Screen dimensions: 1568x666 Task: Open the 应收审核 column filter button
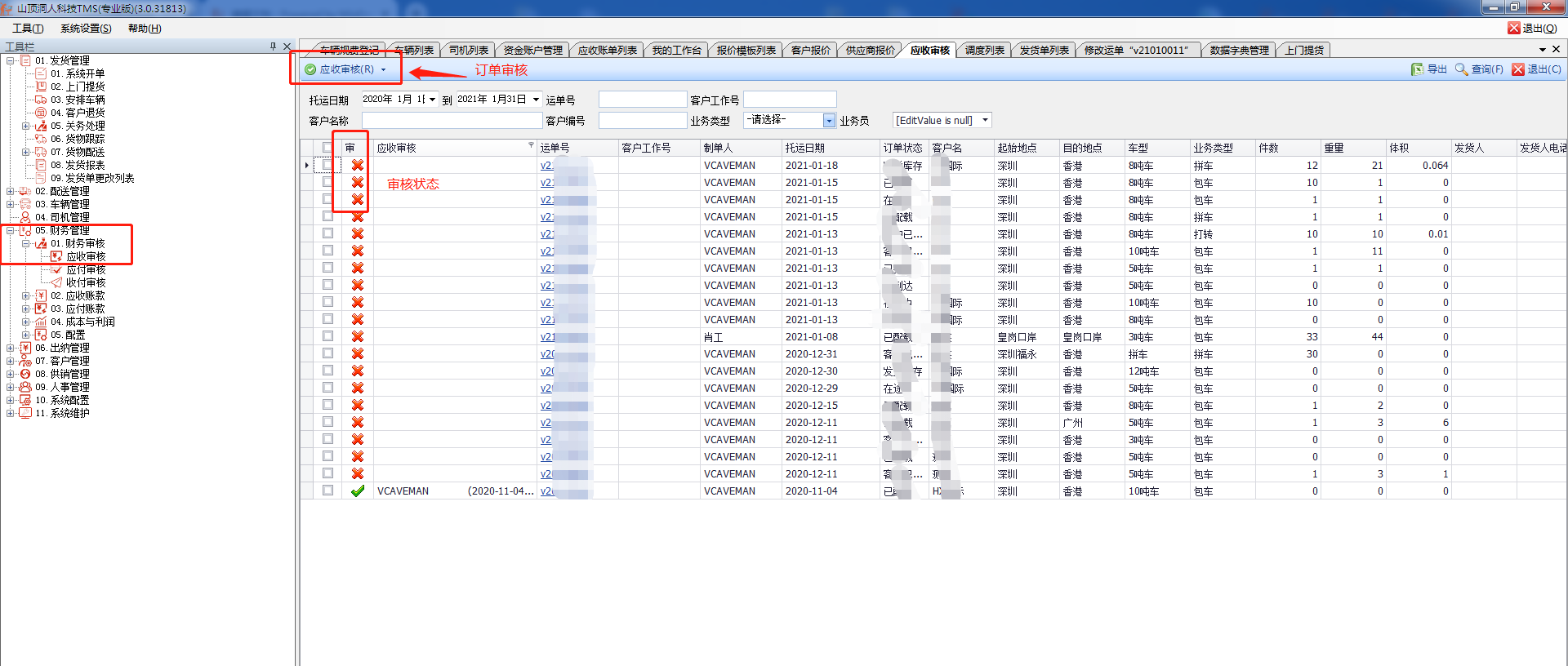[x=531, y=146]
